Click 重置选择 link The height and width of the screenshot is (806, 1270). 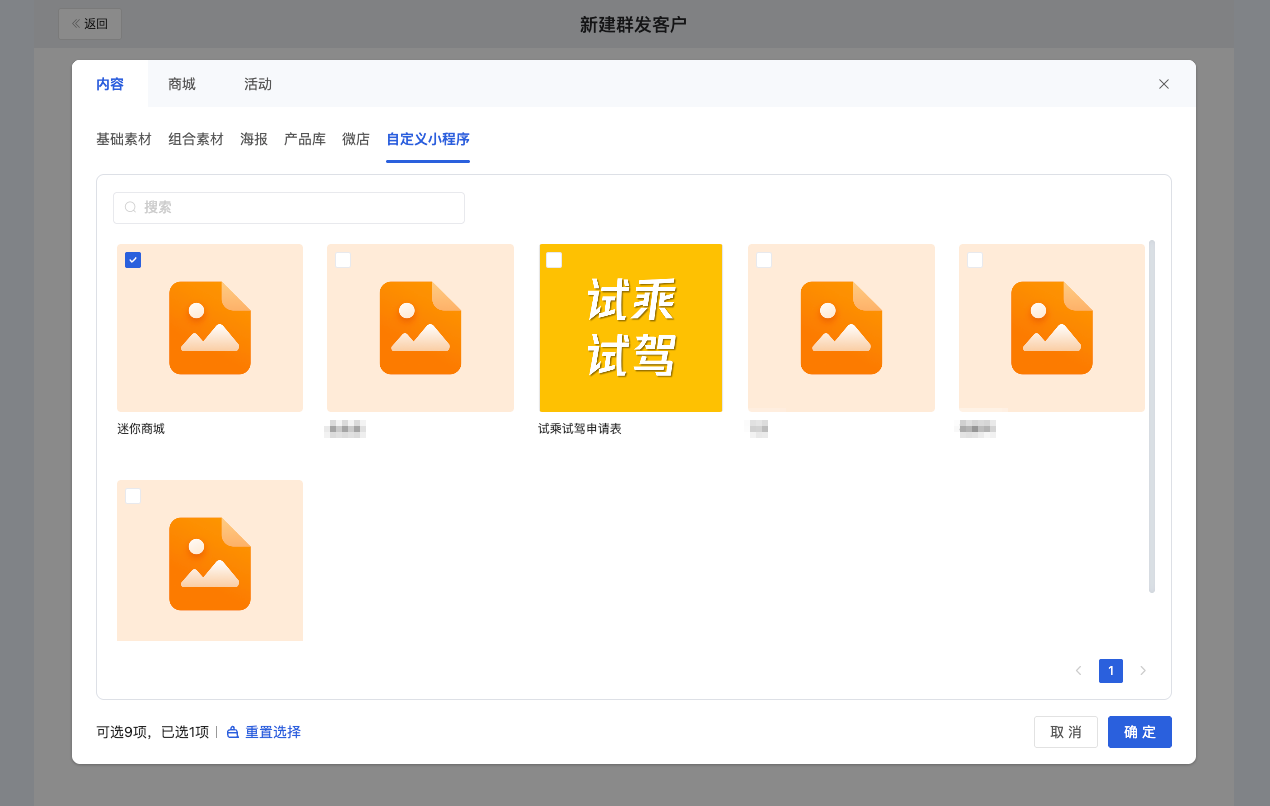[264, 732]
